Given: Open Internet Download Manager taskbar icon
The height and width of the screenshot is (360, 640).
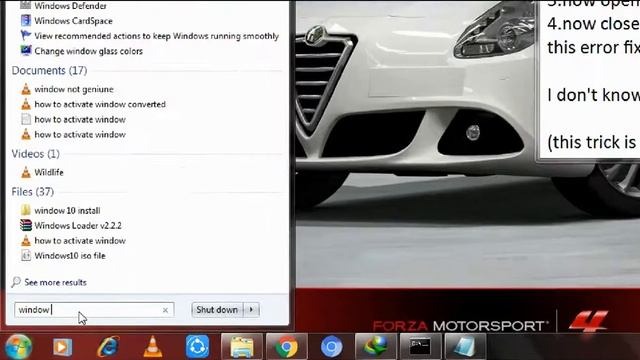Looking at the screenshot, I should coord(376,347).
